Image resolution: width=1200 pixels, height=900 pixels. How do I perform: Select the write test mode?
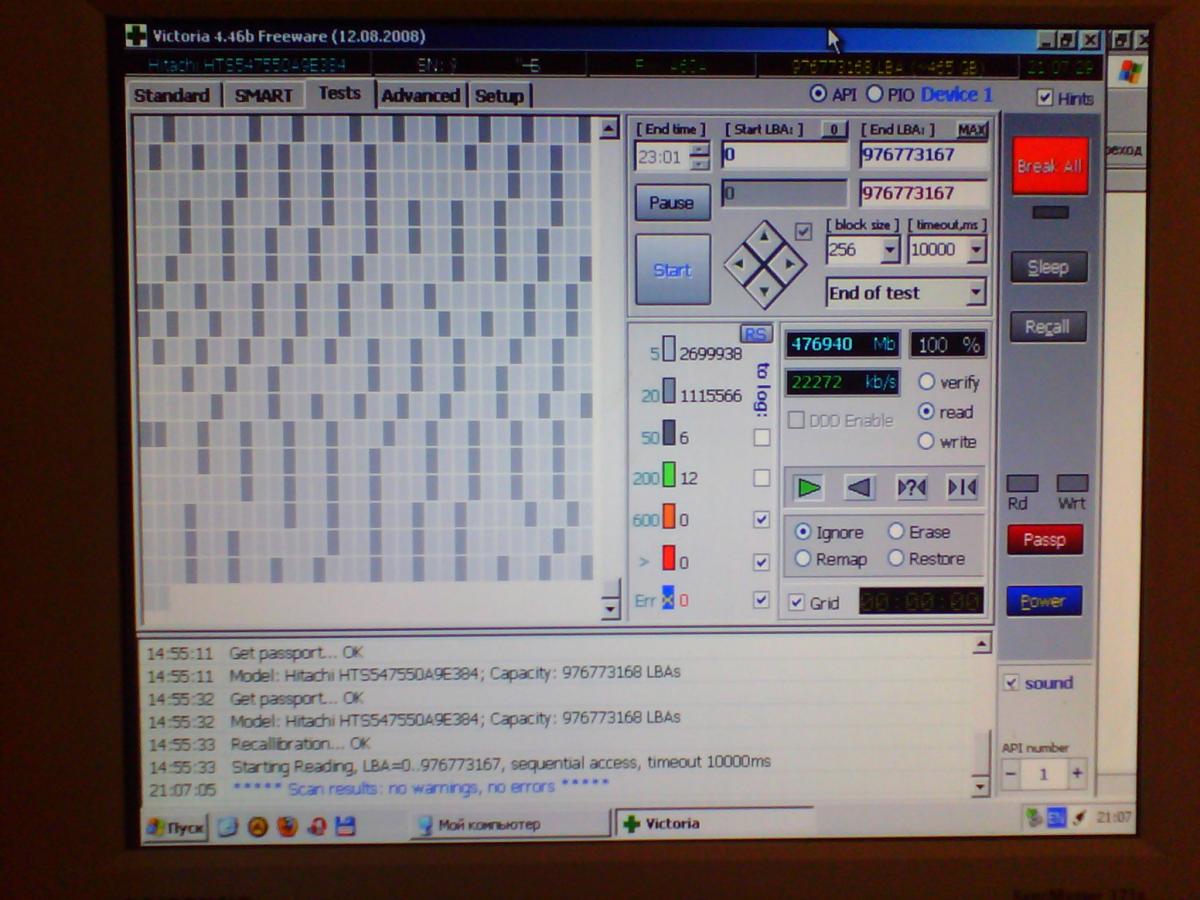pos(926,441)
